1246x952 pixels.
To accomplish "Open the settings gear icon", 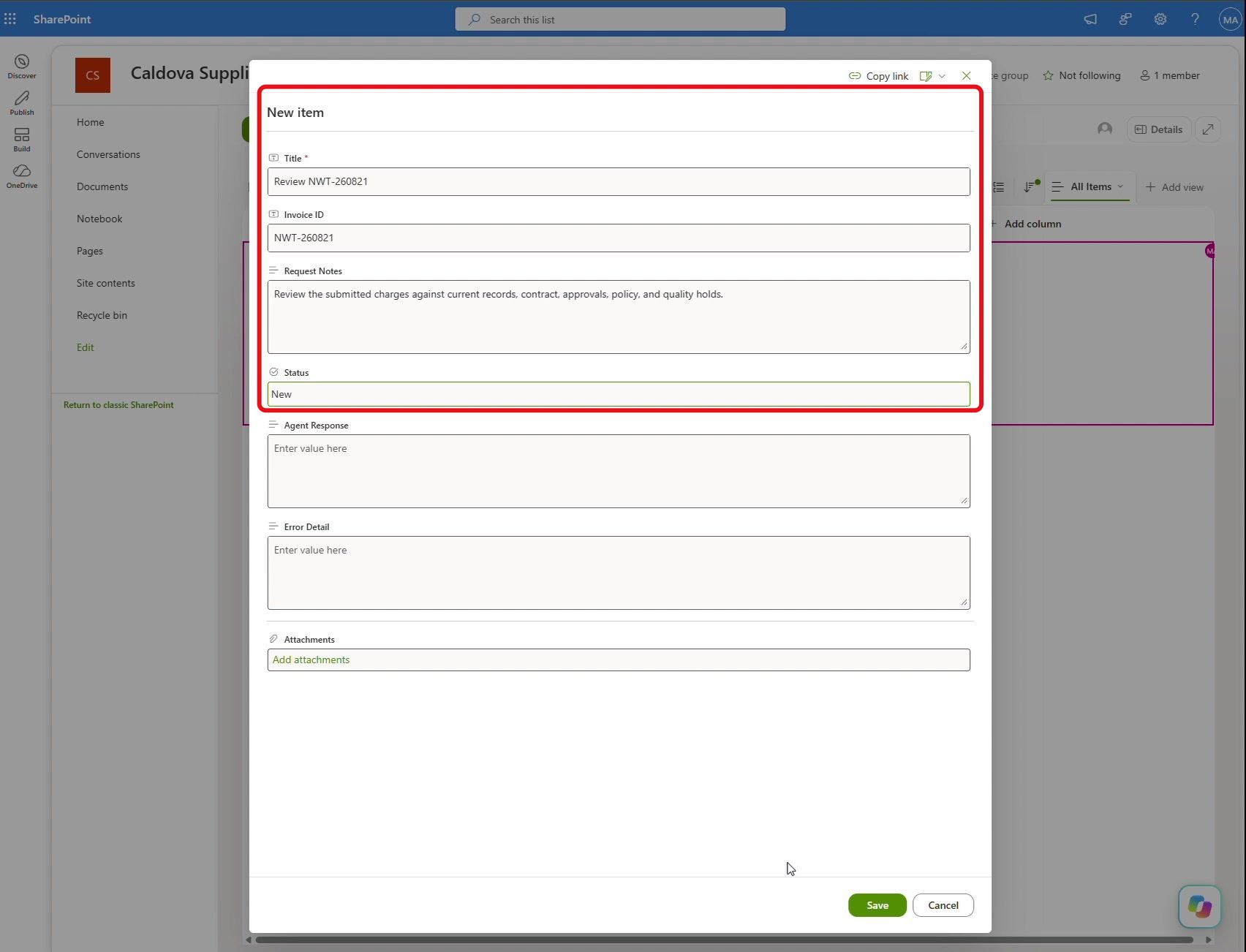I will (1160, 19).
